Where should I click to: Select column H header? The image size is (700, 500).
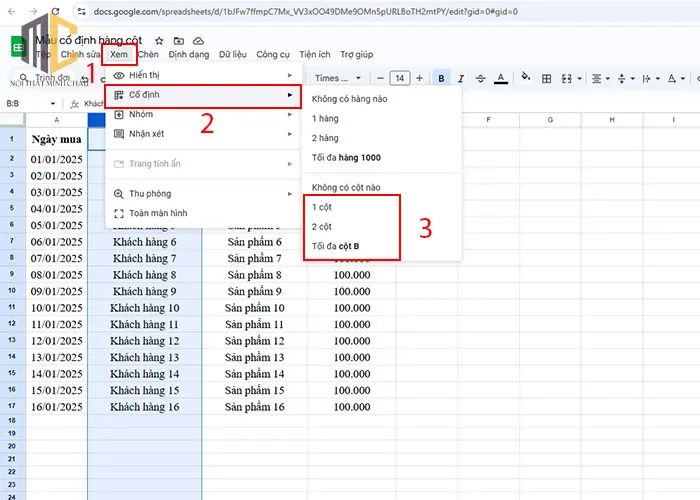tap(612, 120)
